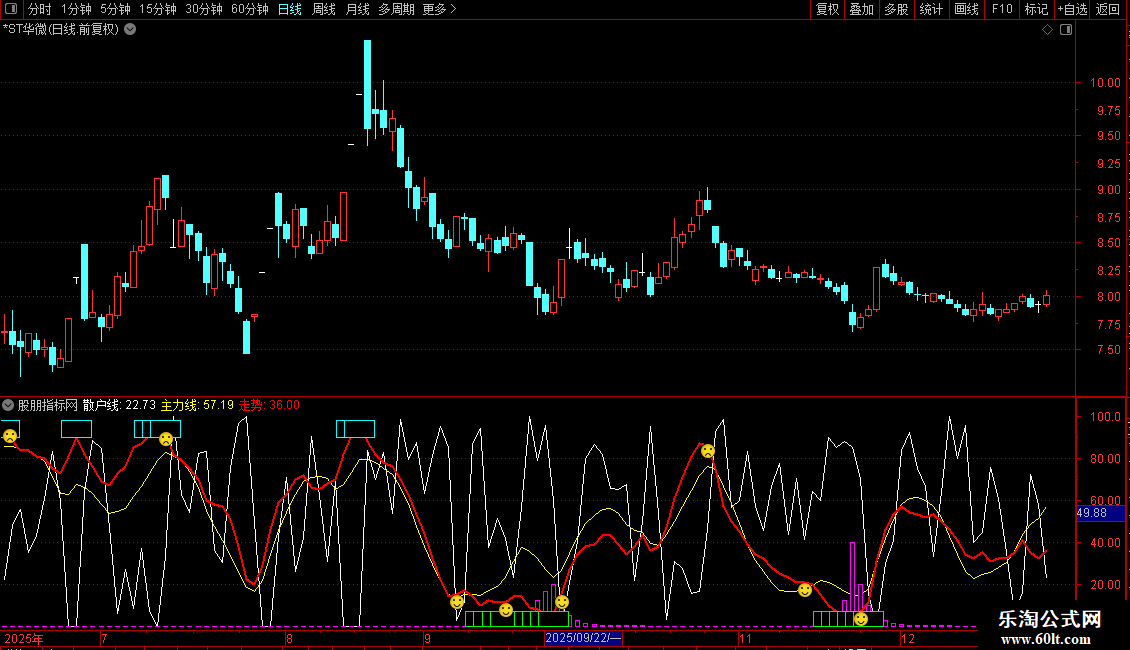Click the month 8 label on time axis
This screenshot has width=1130, height=650.
[289, 638]
